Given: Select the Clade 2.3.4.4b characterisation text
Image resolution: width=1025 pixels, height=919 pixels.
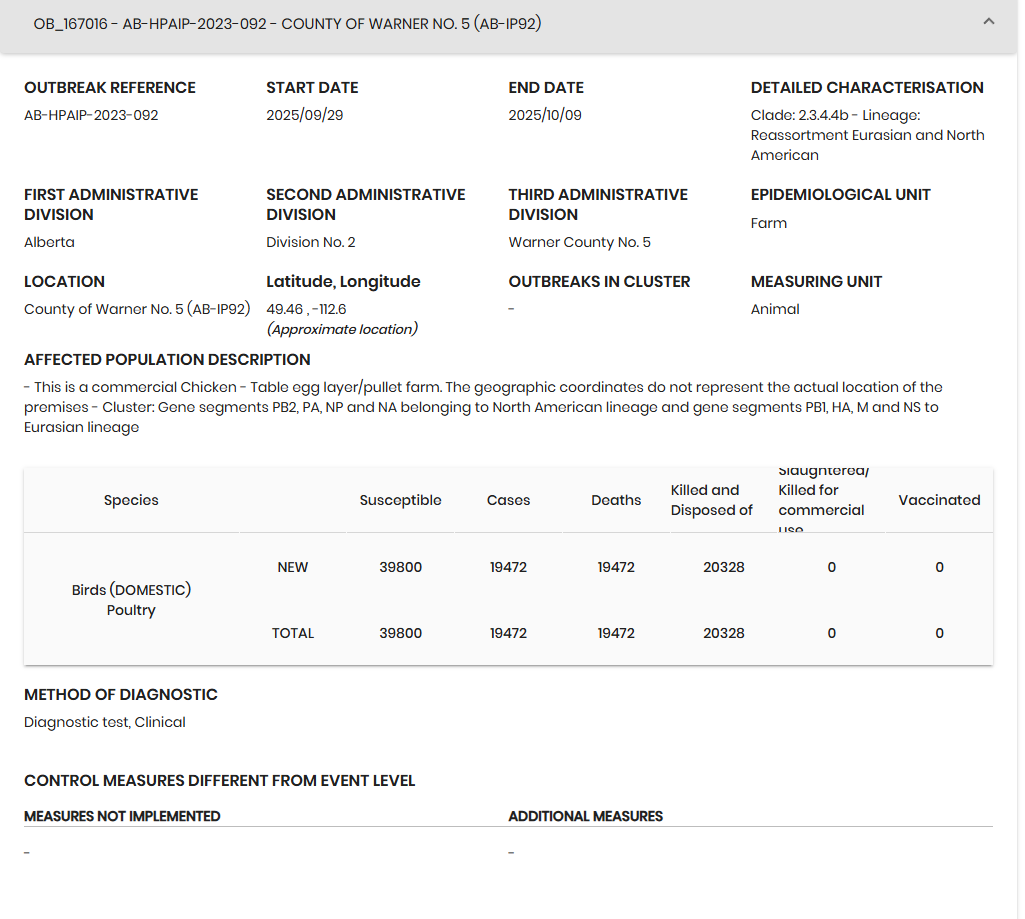Looking at the screenshot, I should pyautogui.click(x=867, y=135).
